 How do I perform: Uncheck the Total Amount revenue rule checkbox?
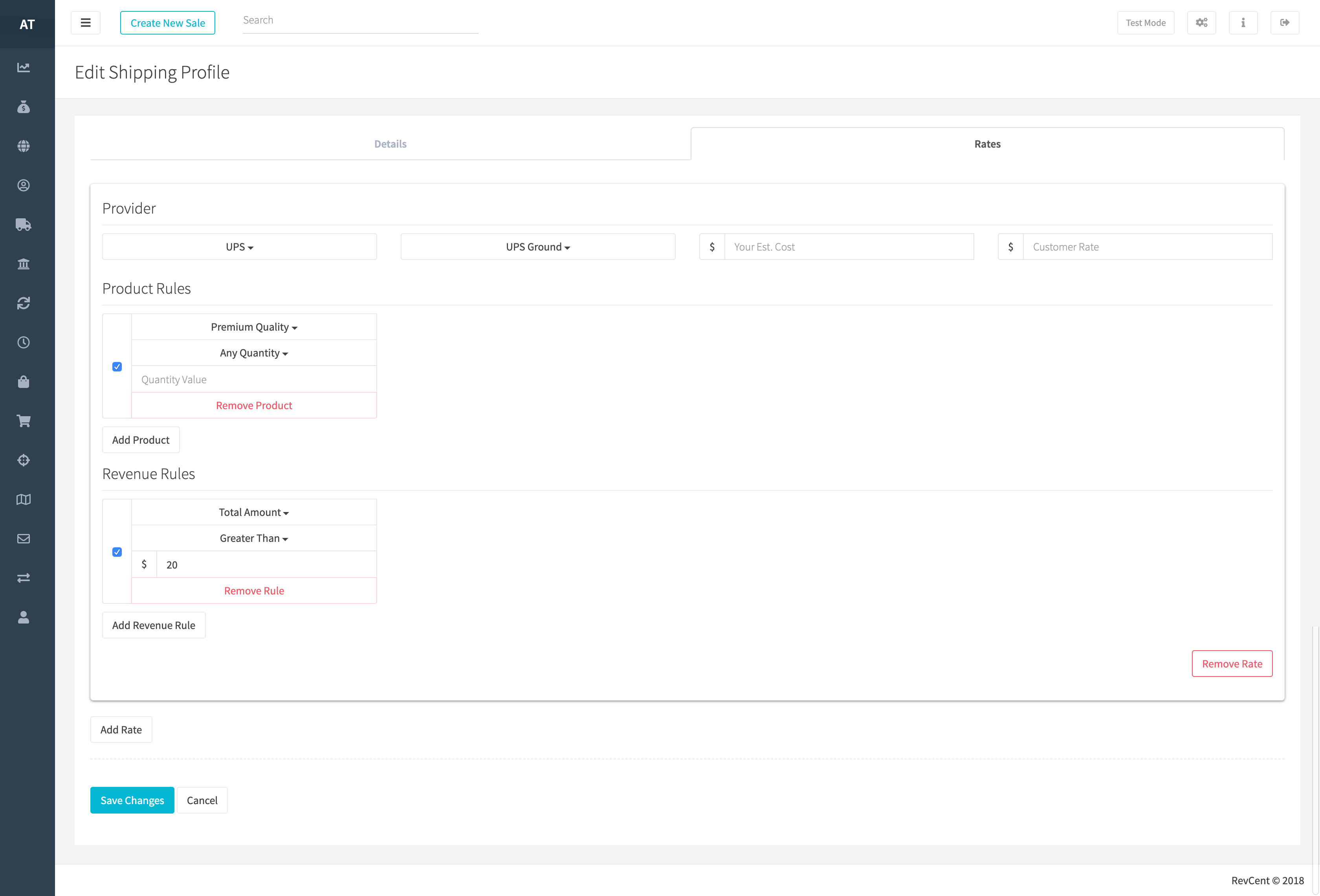pyautogui.click(x=117, y=552)
